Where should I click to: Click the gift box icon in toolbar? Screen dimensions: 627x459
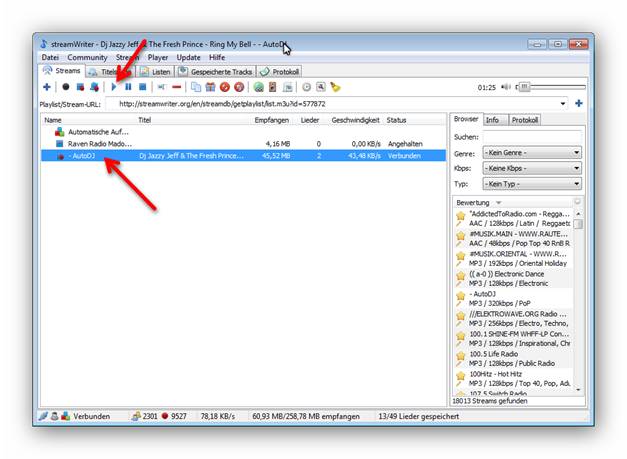[x=210, y=87]
